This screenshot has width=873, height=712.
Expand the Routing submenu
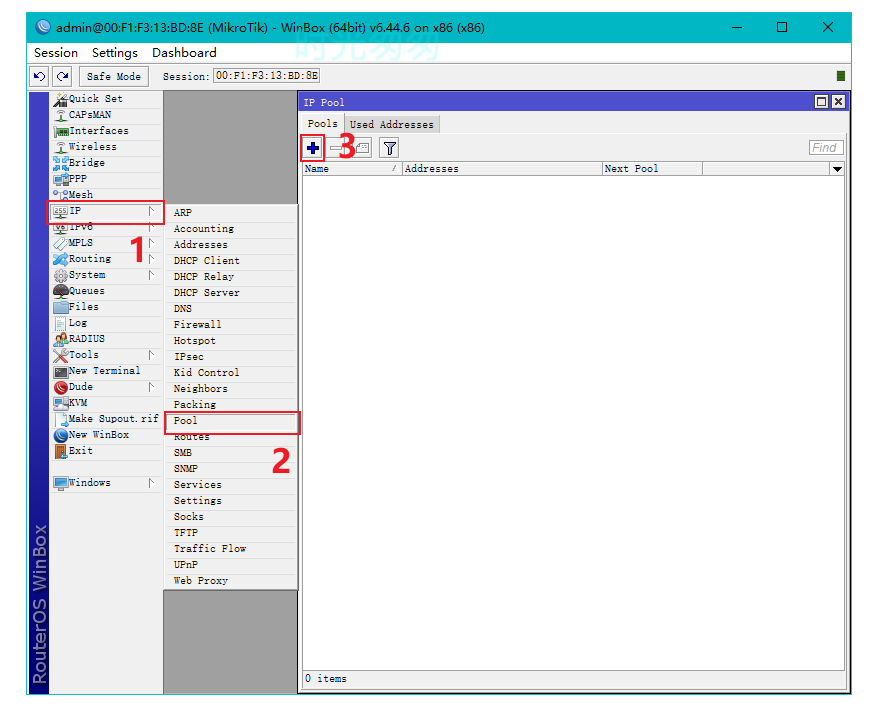coord(106,259)
